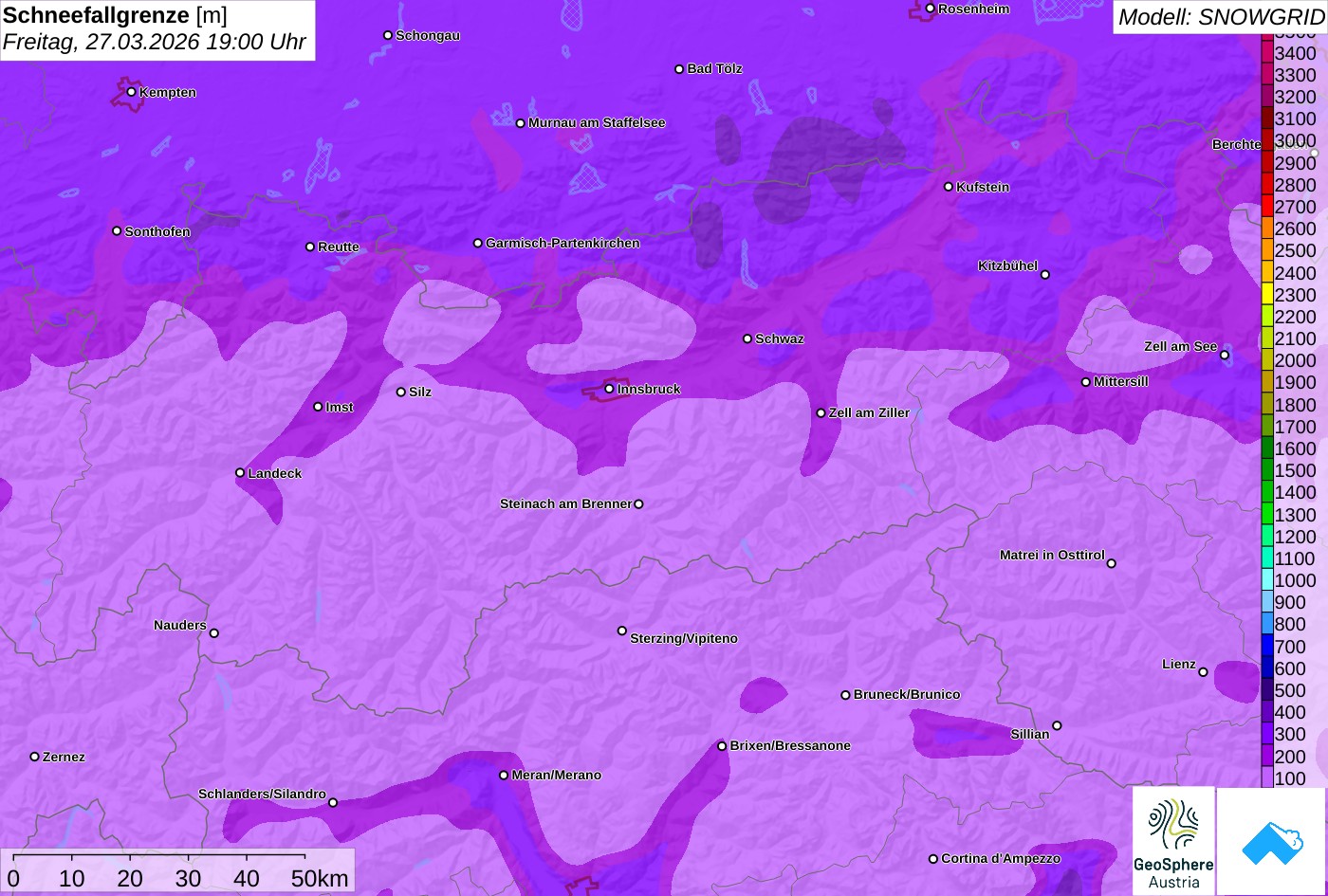Click the Mittersill marker dot

click(1086, 382)
